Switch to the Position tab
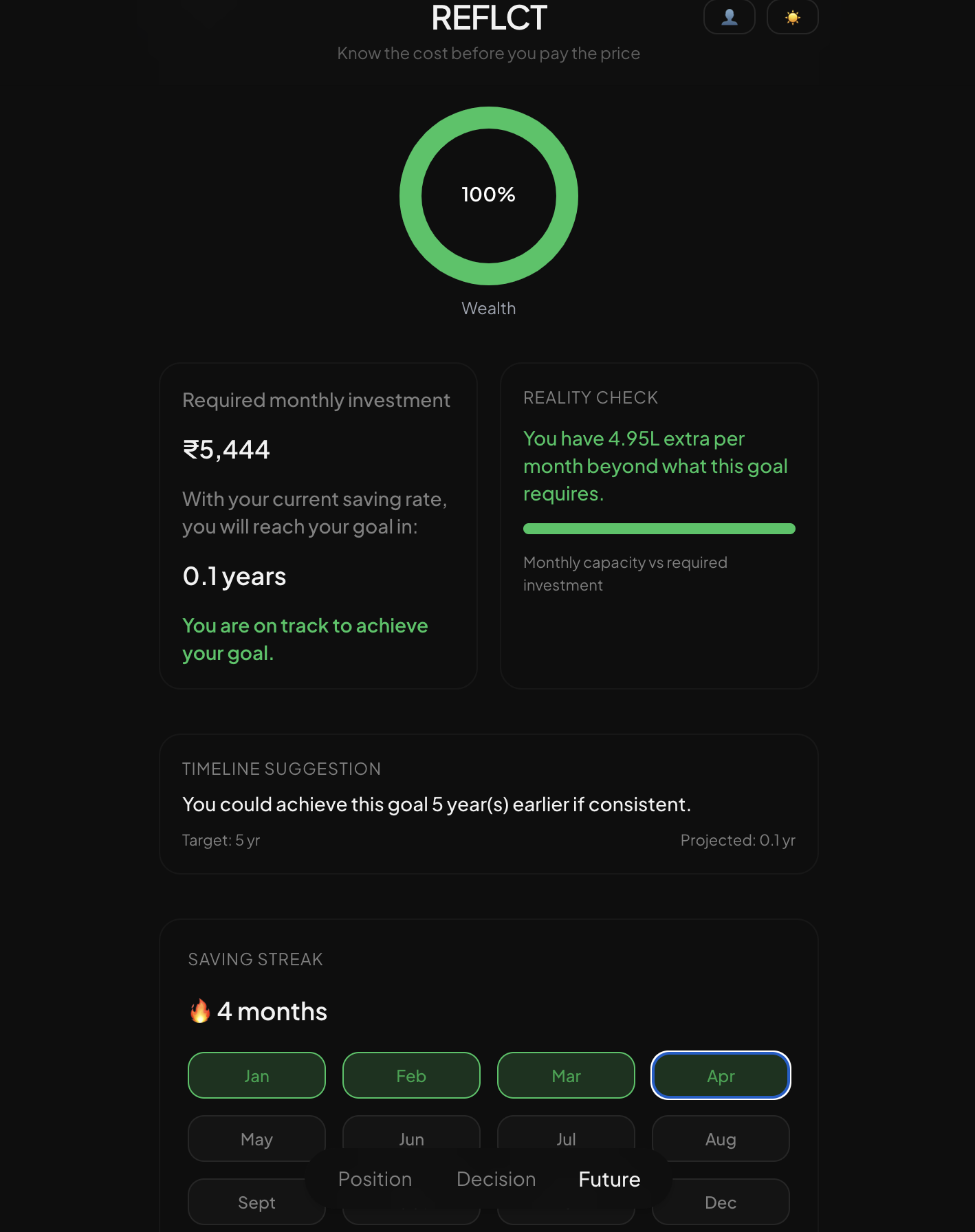 coord(375,1179)
